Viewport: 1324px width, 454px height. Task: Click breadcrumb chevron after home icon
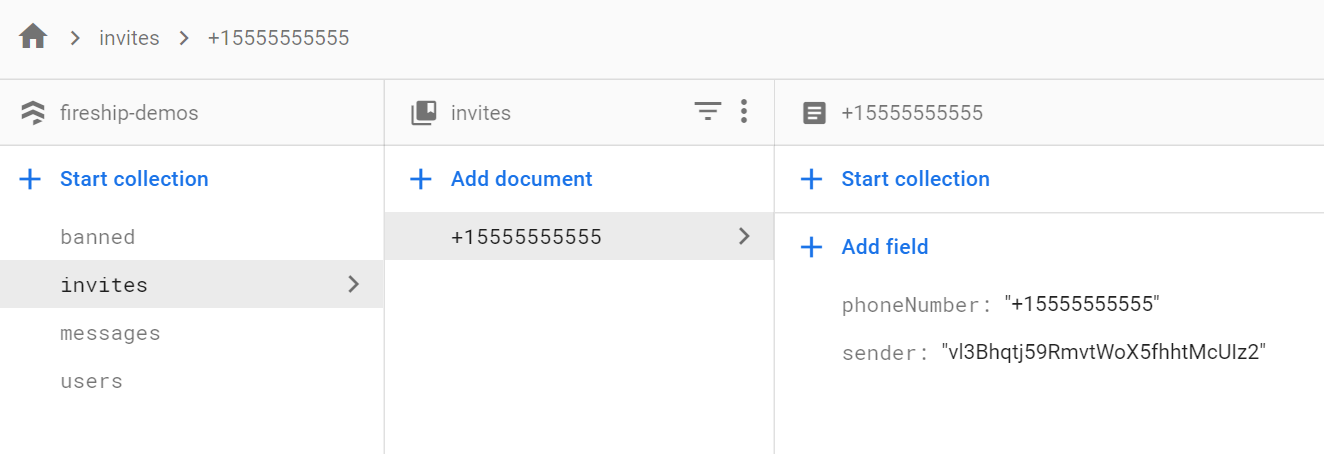[75, 38]
